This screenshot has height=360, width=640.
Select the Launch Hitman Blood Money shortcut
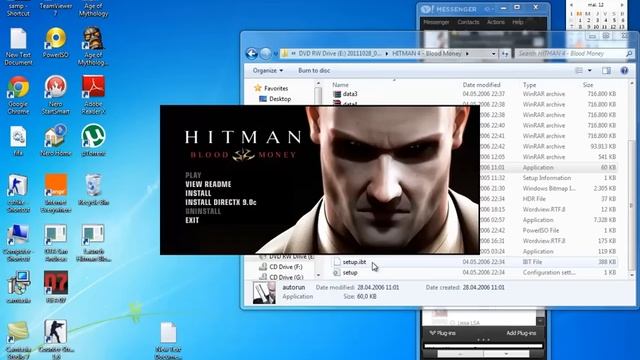93,243
